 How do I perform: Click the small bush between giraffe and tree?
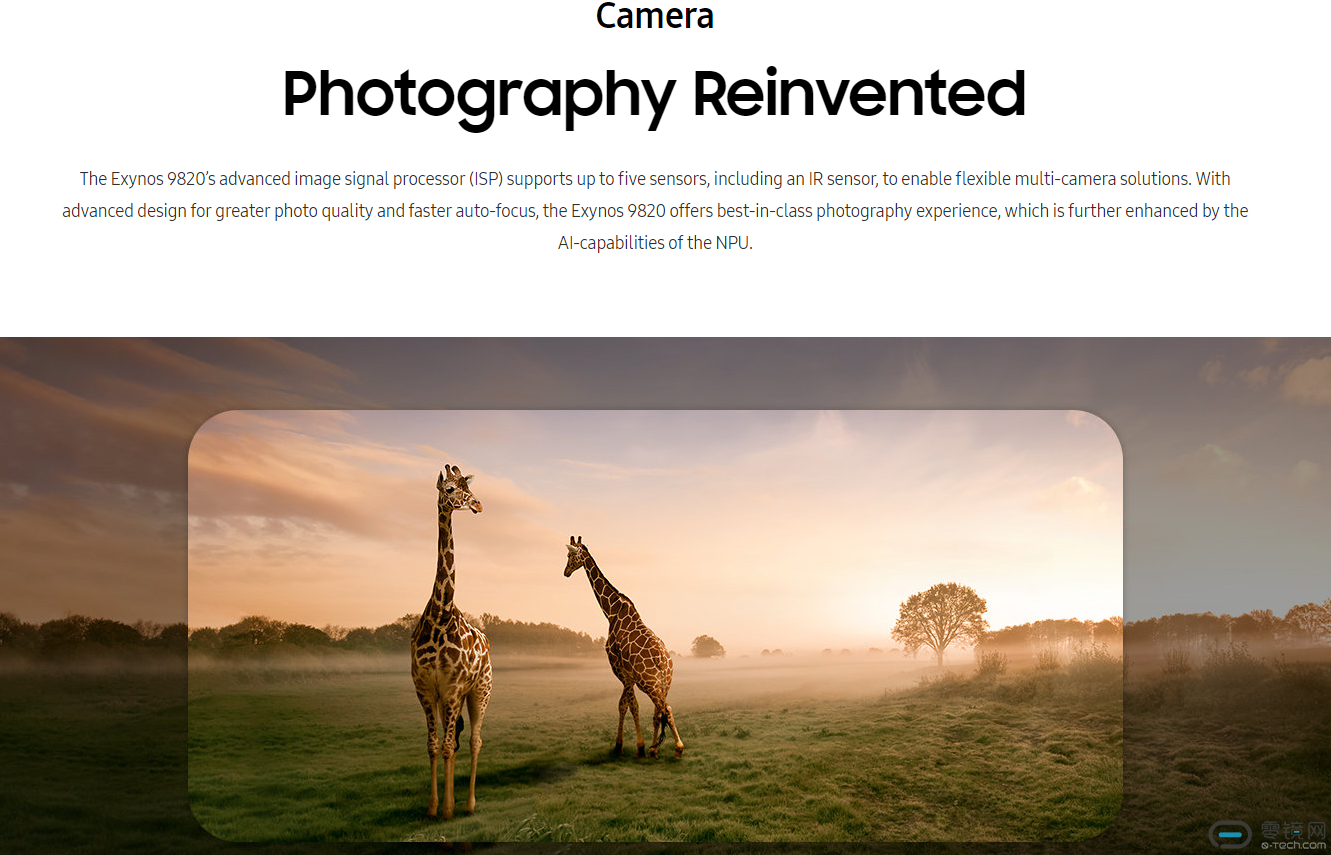pyautogui.click(x=708, y=646)
